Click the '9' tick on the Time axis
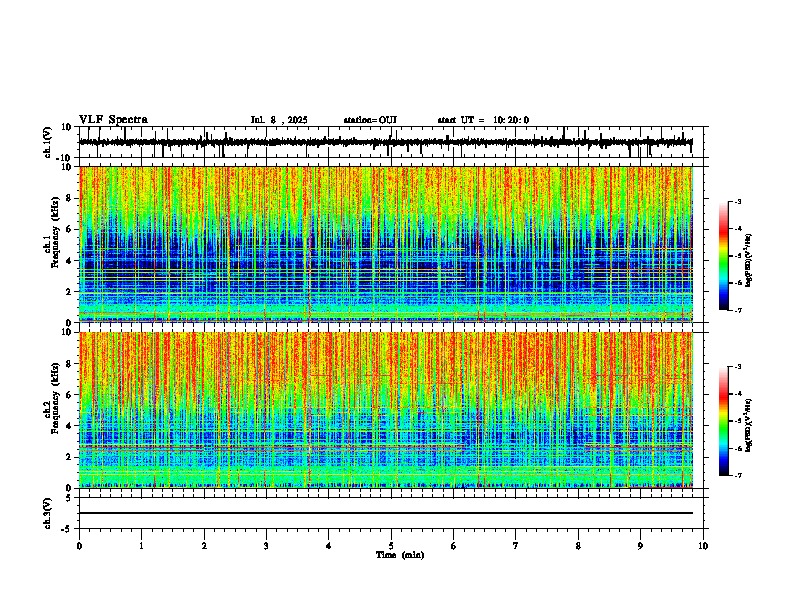The width and height of the screenshot is (792, 612). tap(640, 546)
